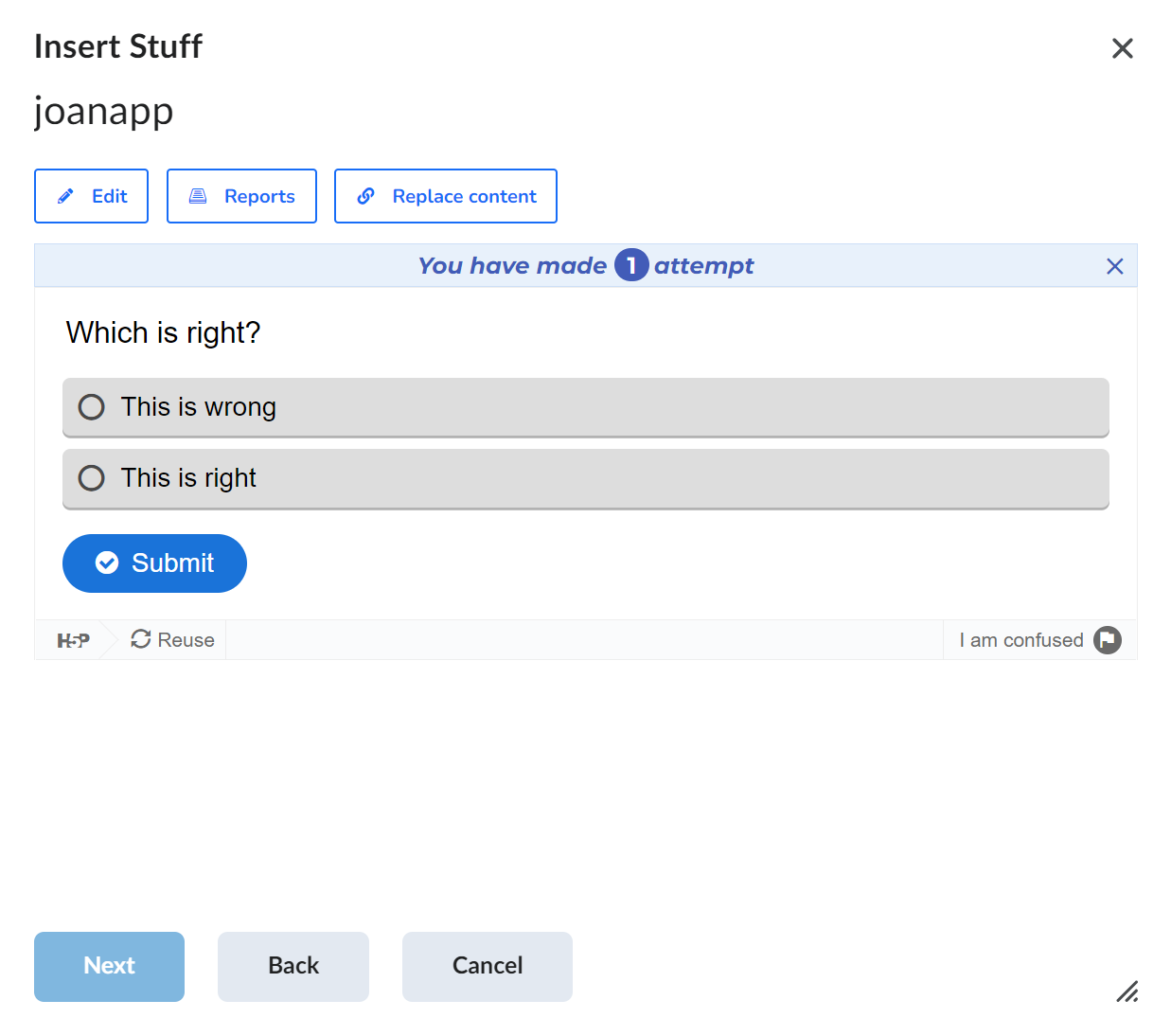Click Replace content button
This screenshot has height=1036, width=1171.
[446, 196]
